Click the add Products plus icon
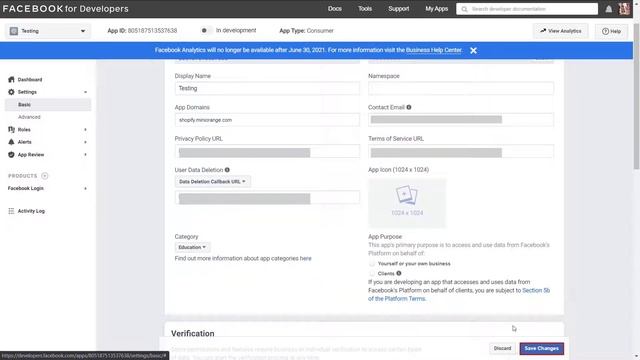This screenshot has height=360, width=640. pyautogui.click(x=44, y=176)
